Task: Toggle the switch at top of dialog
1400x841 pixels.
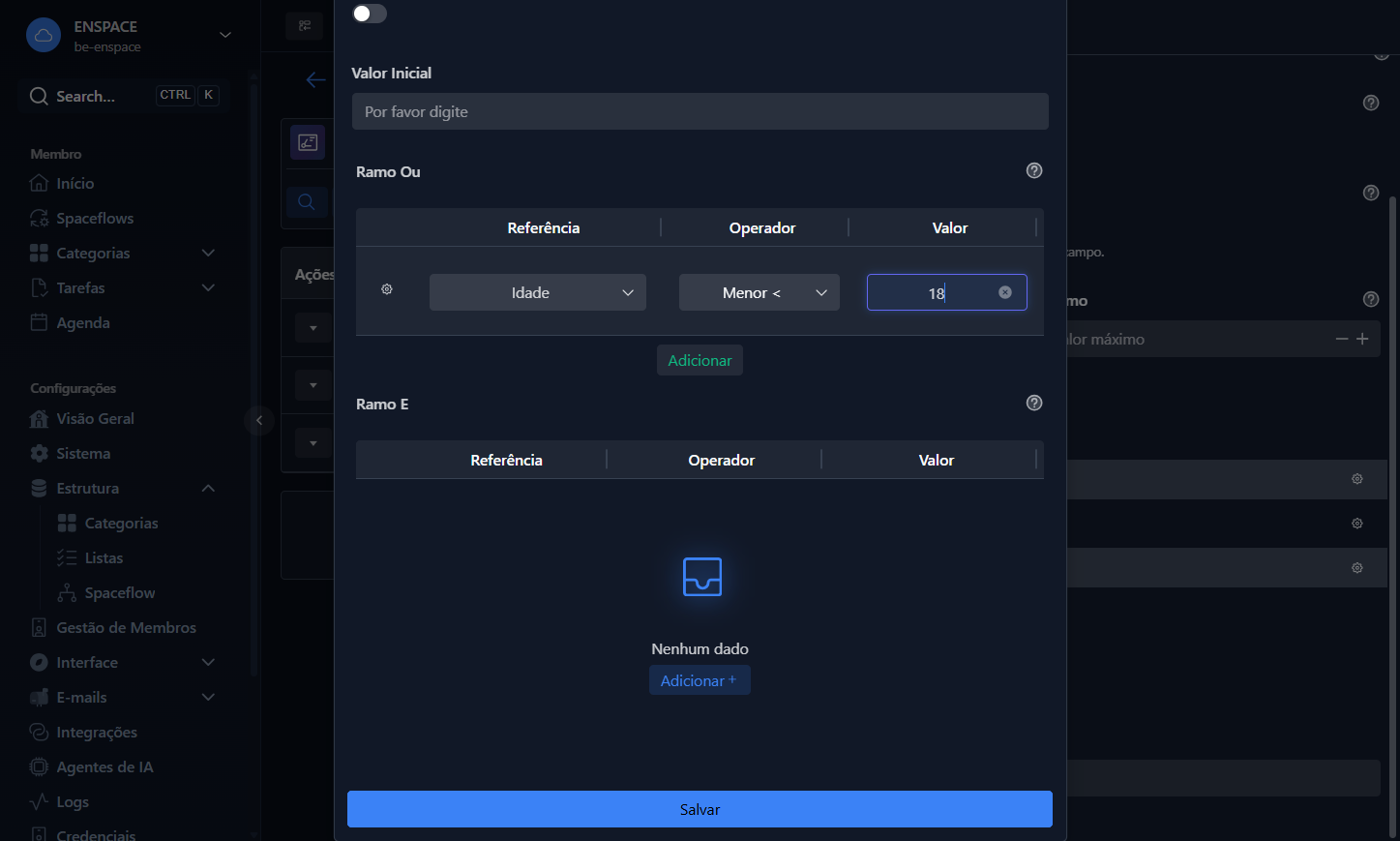Action: click(370, 13)
